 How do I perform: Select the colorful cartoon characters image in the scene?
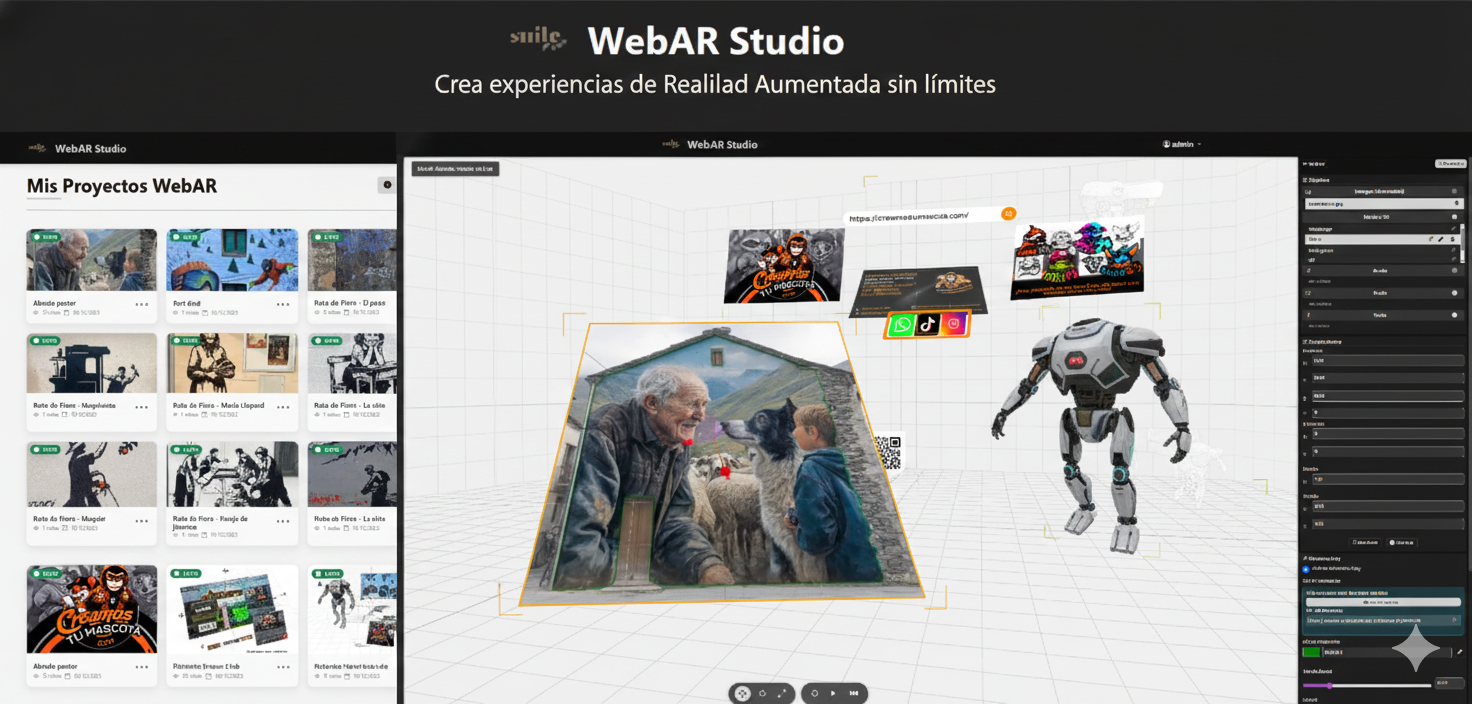[1078, 257]
